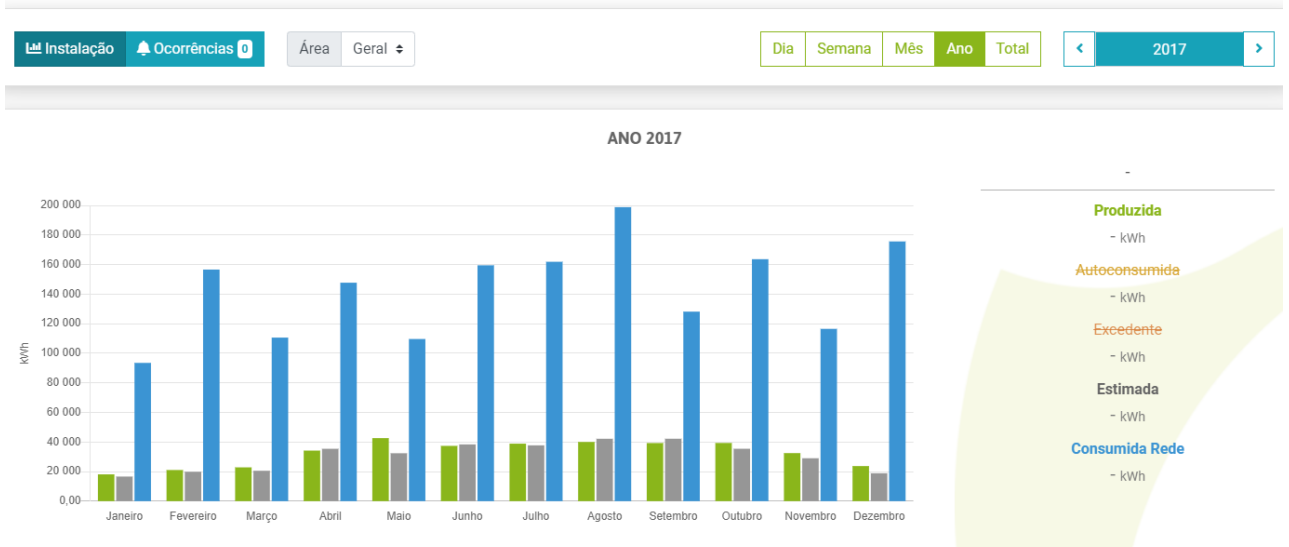Click the active Ano tab
Screen dimensions: 1289x547
pyautogui.click(x=959, y=49)
